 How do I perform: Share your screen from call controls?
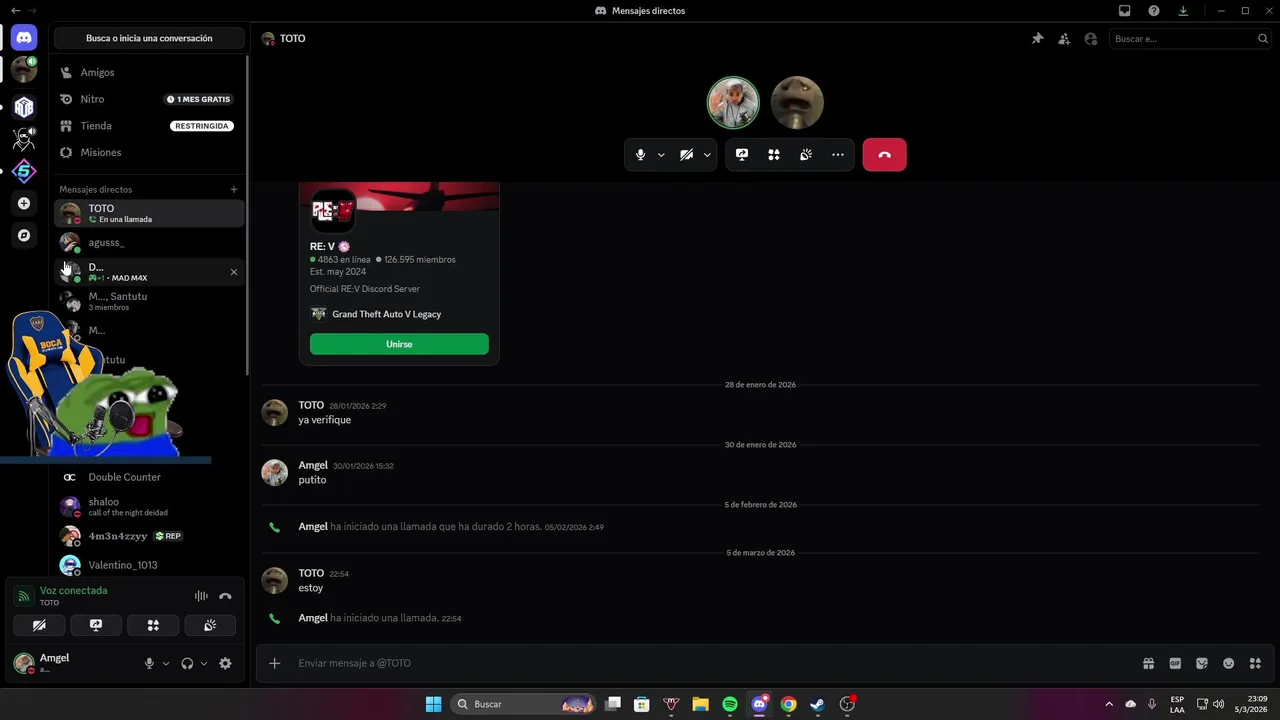[742, 155]
